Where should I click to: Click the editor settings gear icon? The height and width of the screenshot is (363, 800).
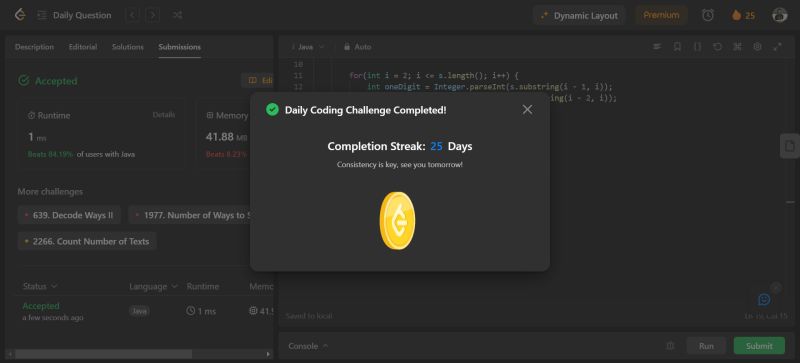pos(757,46)
